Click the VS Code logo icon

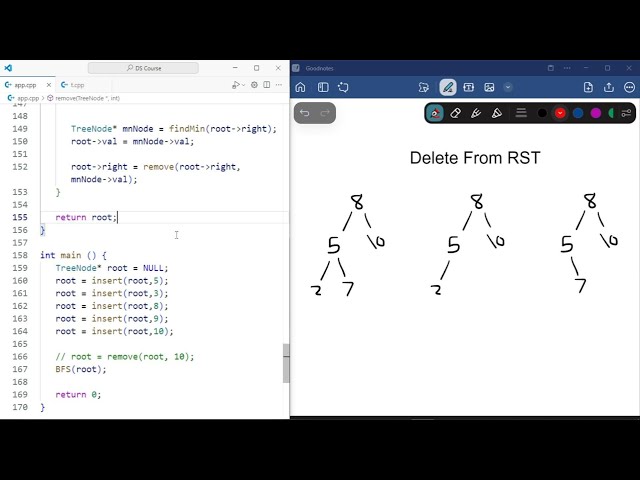[x=8, y=68]
